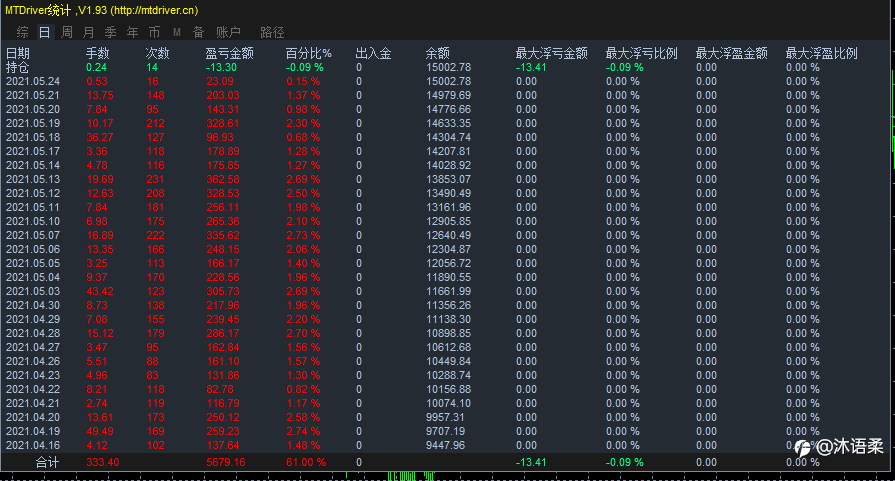Select the date row 2021.04.26

click(33, 361)
